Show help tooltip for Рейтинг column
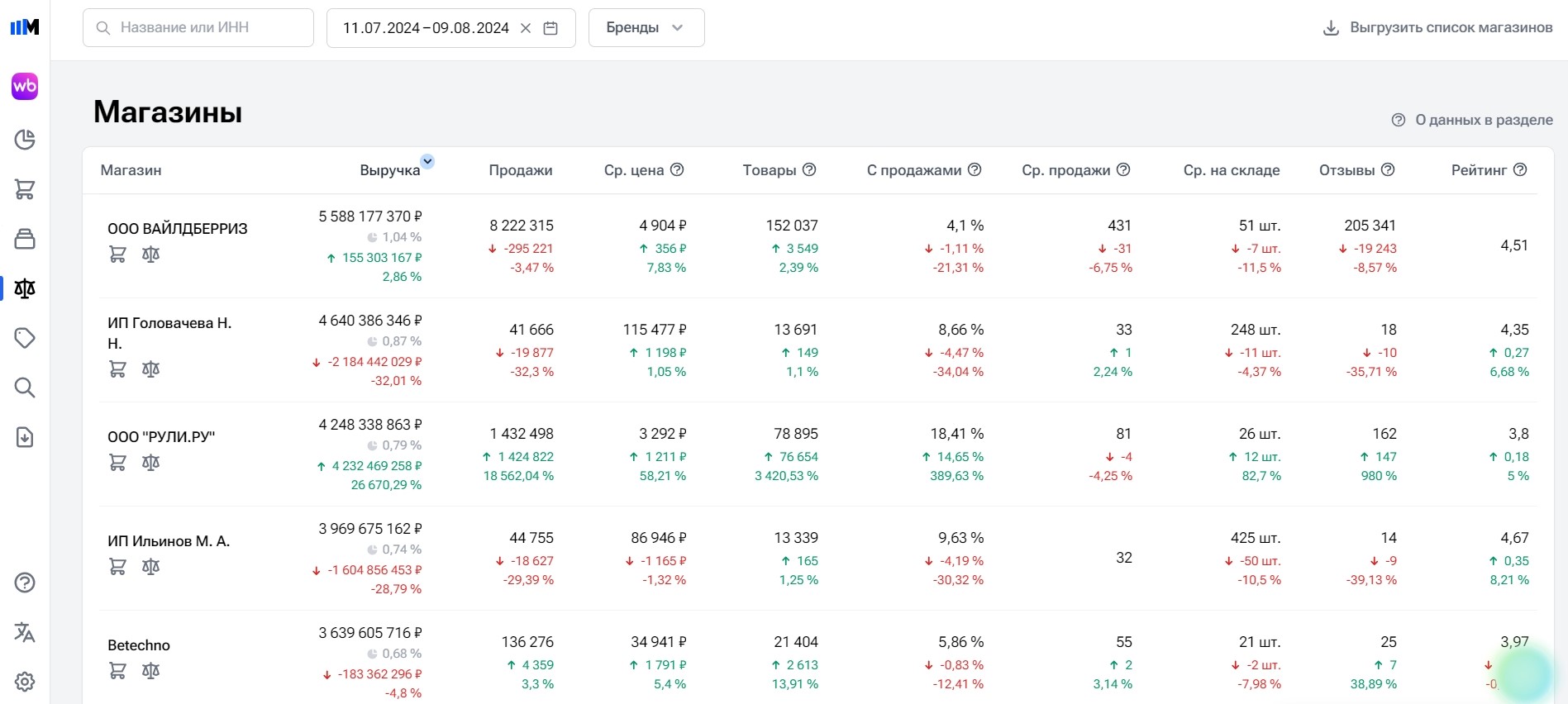 [x=1520, y=169]
